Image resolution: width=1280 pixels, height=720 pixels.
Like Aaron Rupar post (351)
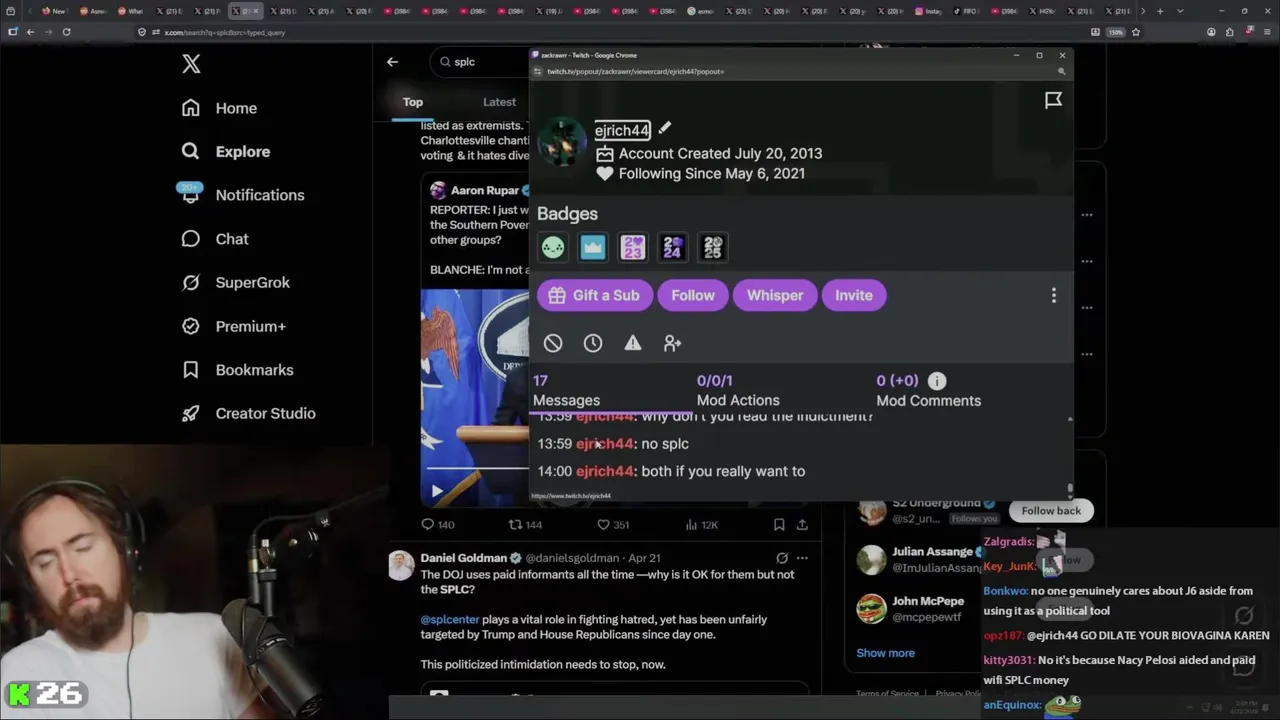613,524
